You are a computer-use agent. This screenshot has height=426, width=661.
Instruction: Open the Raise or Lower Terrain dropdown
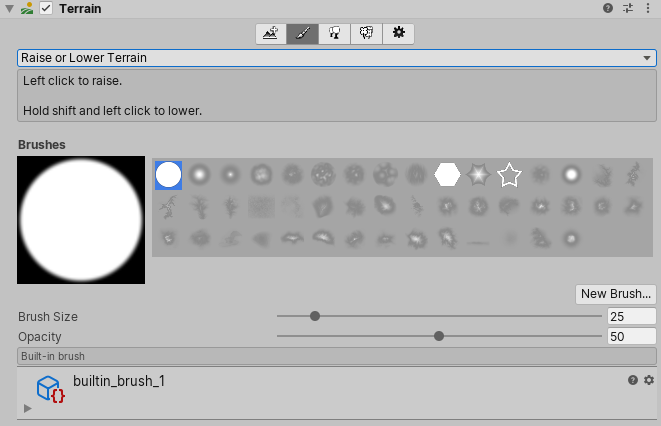(336, 58)
